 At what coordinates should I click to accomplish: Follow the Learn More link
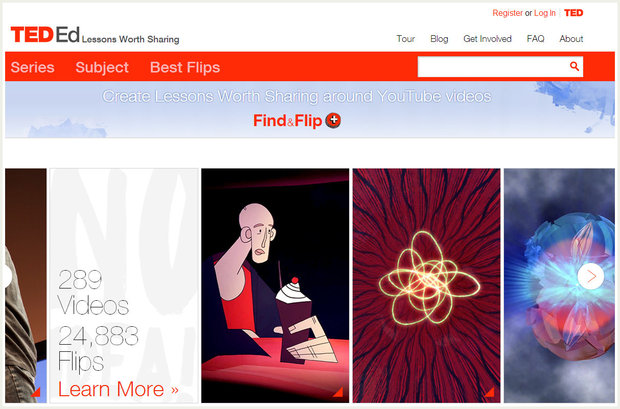pos(118,389)
